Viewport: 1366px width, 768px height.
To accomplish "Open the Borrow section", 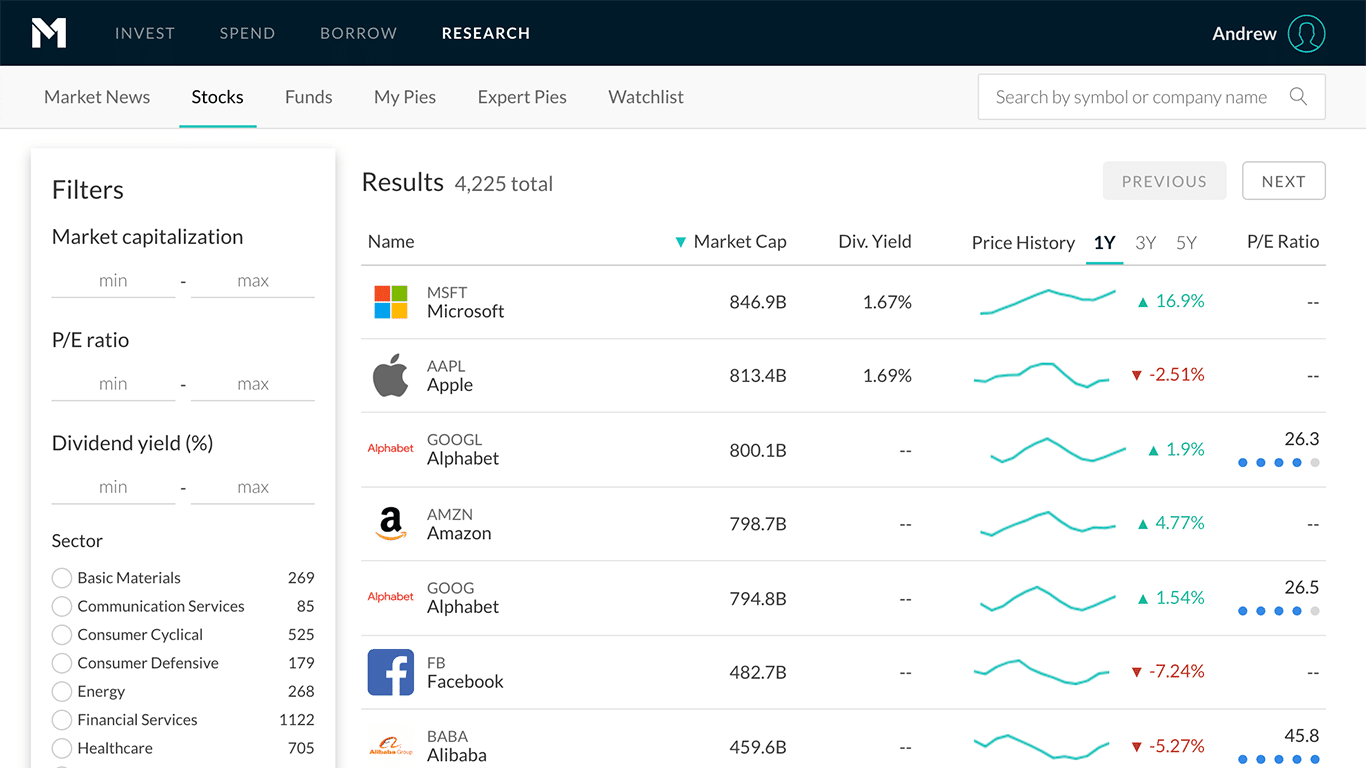I will coord(359,33).
